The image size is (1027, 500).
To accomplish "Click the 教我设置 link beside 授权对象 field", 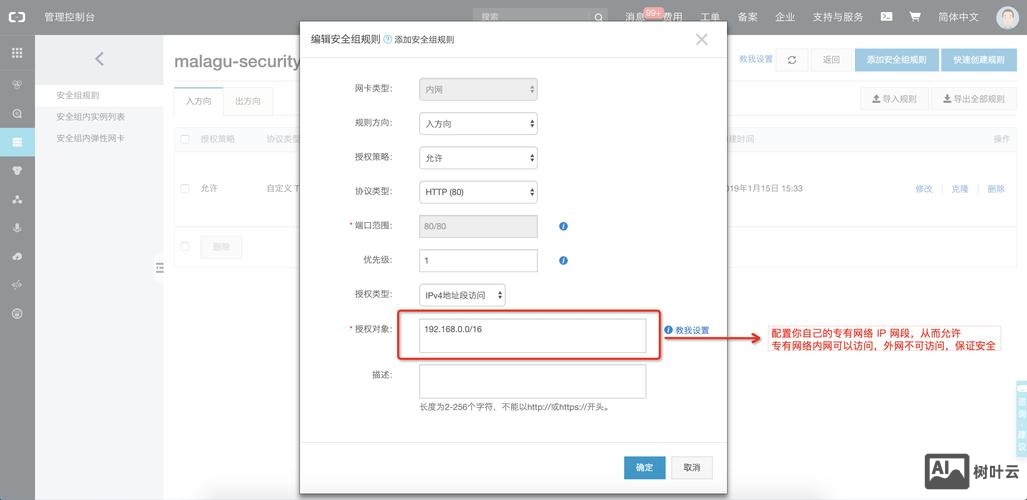I will [692, 330].
